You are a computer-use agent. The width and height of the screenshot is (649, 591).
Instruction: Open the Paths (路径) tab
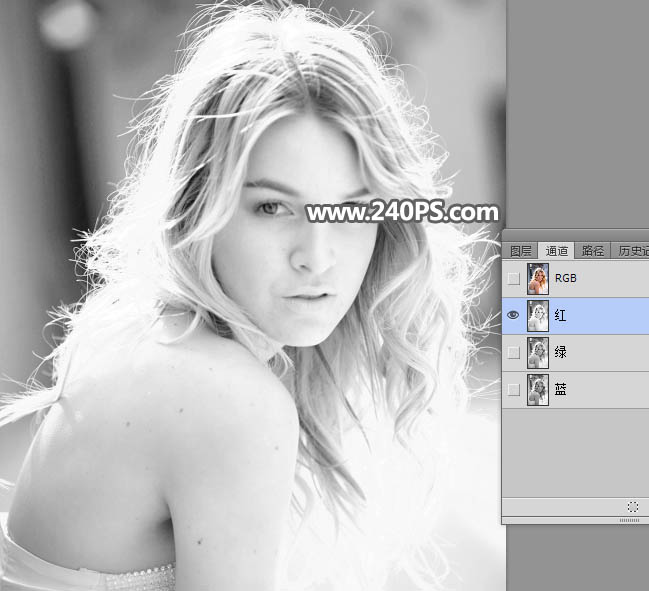pos(593,251)
